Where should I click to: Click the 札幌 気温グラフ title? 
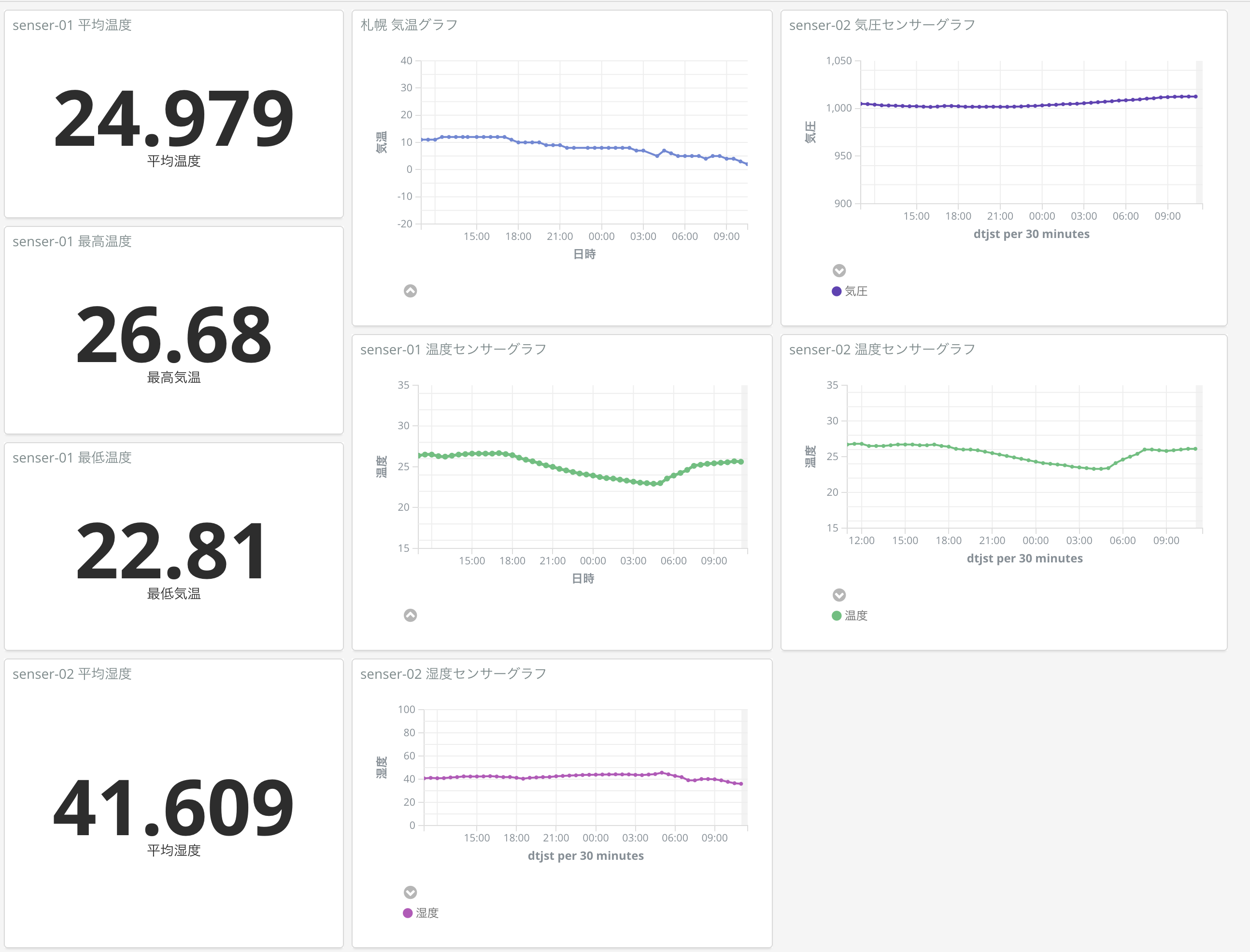click(x=408, y=25)
